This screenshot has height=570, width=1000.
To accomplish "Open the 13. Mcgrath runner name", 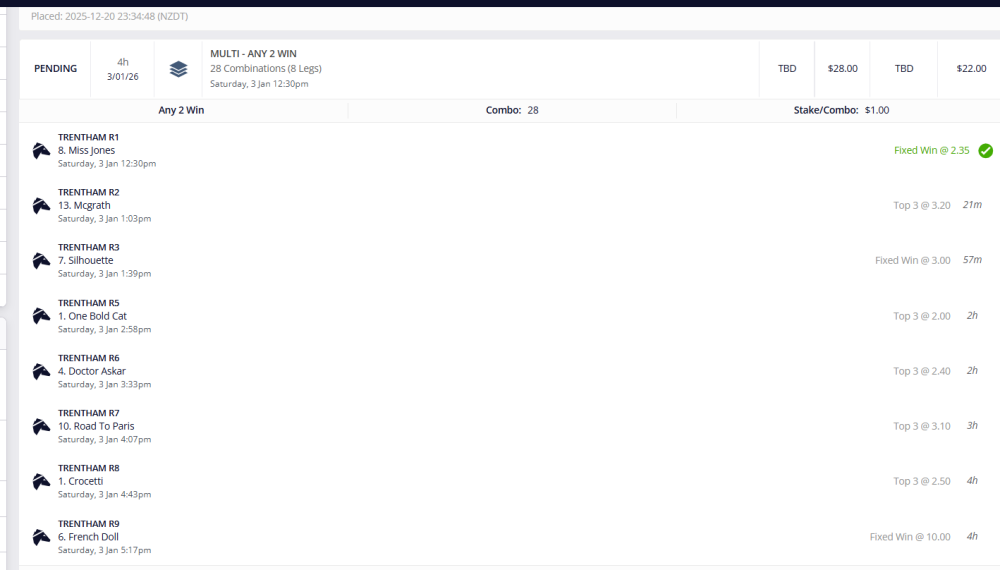I will (84, 206).
